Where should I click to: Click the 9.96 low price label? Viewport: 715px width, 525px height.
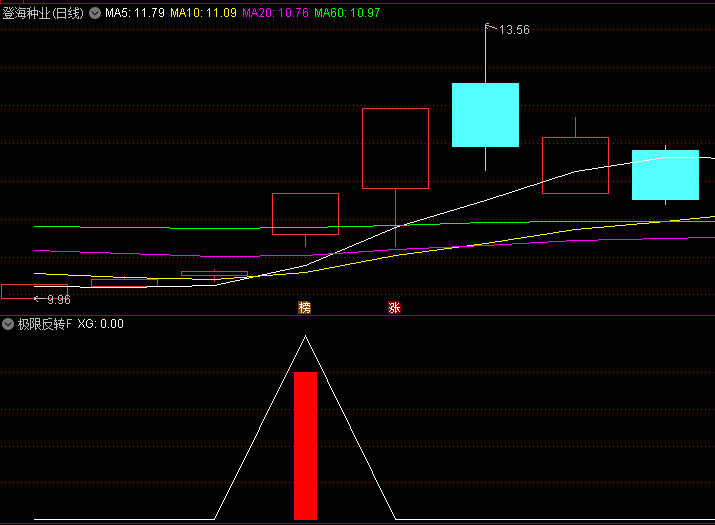tap(58, 299)
